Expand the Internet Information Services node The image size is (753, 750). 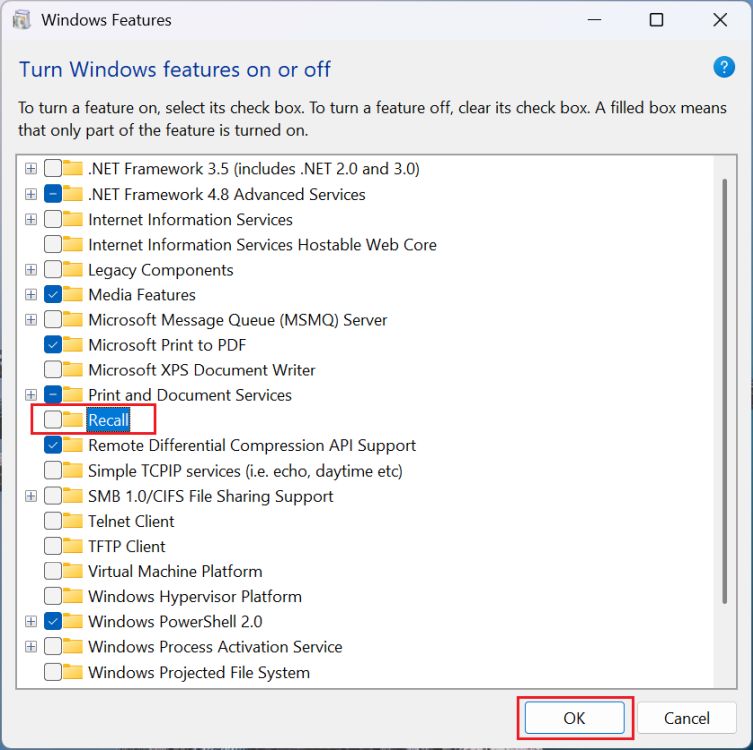click(31, 219)
